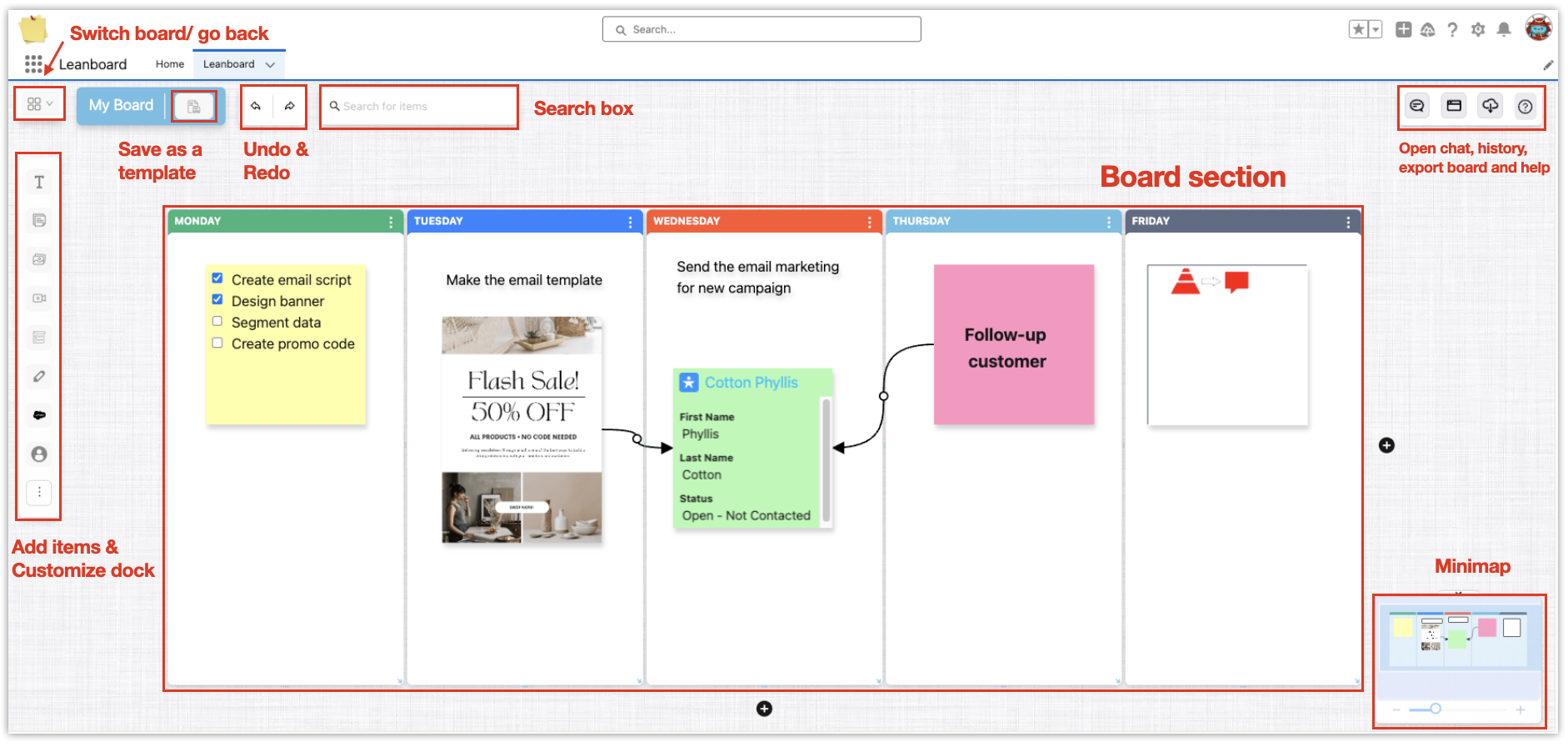Expand the Leanboard tab chevron

pyautogui.click(x=270, y=64)
